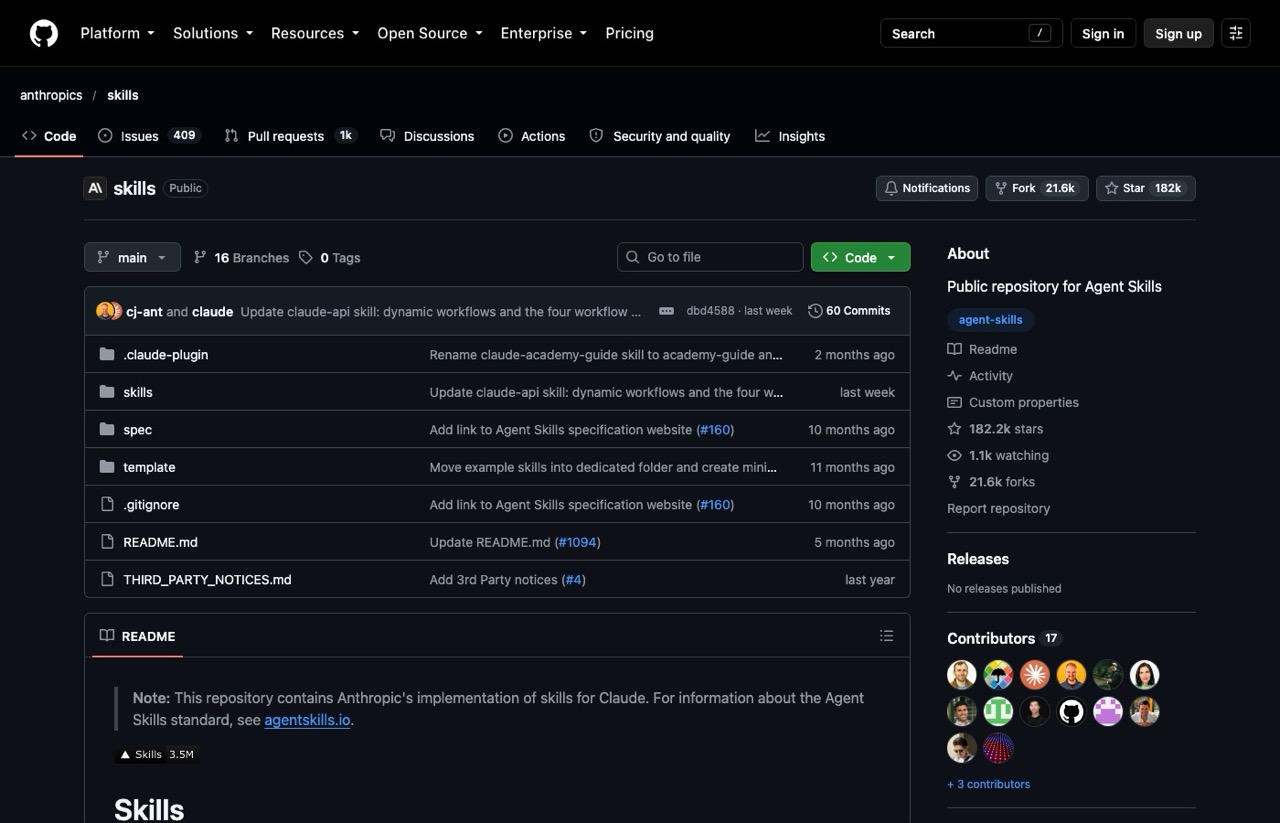Fork the skills repository
The height and width of the screenshot is (823, 1280).
click(1037, 188)
